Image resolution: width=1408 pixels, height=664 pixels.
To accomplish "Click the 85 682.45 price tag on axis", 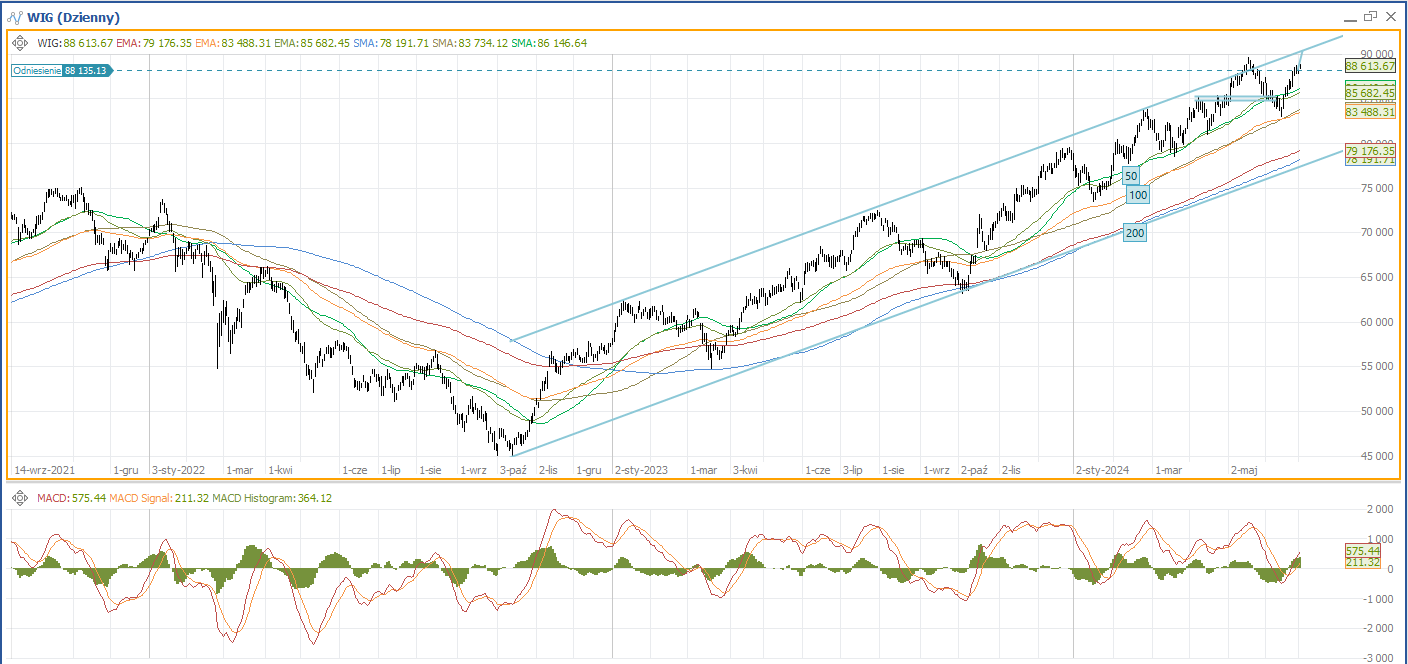I will point(1370,93).
